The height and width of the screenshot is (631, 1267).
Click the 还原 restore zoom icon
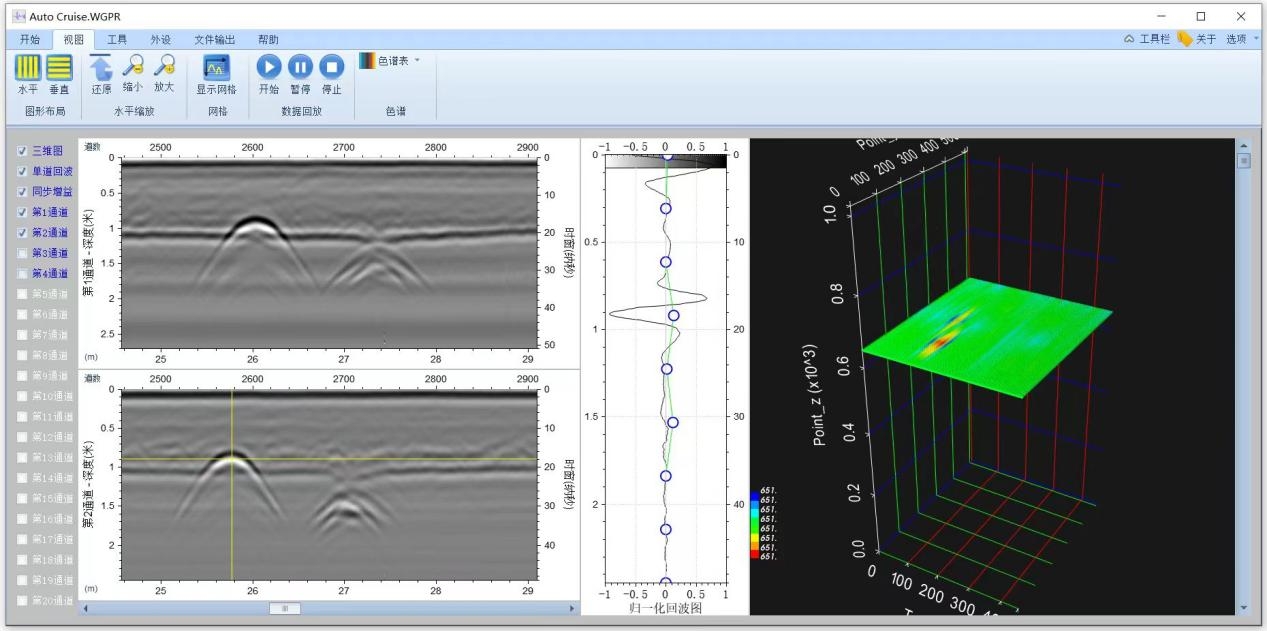[x=101, y=68]
